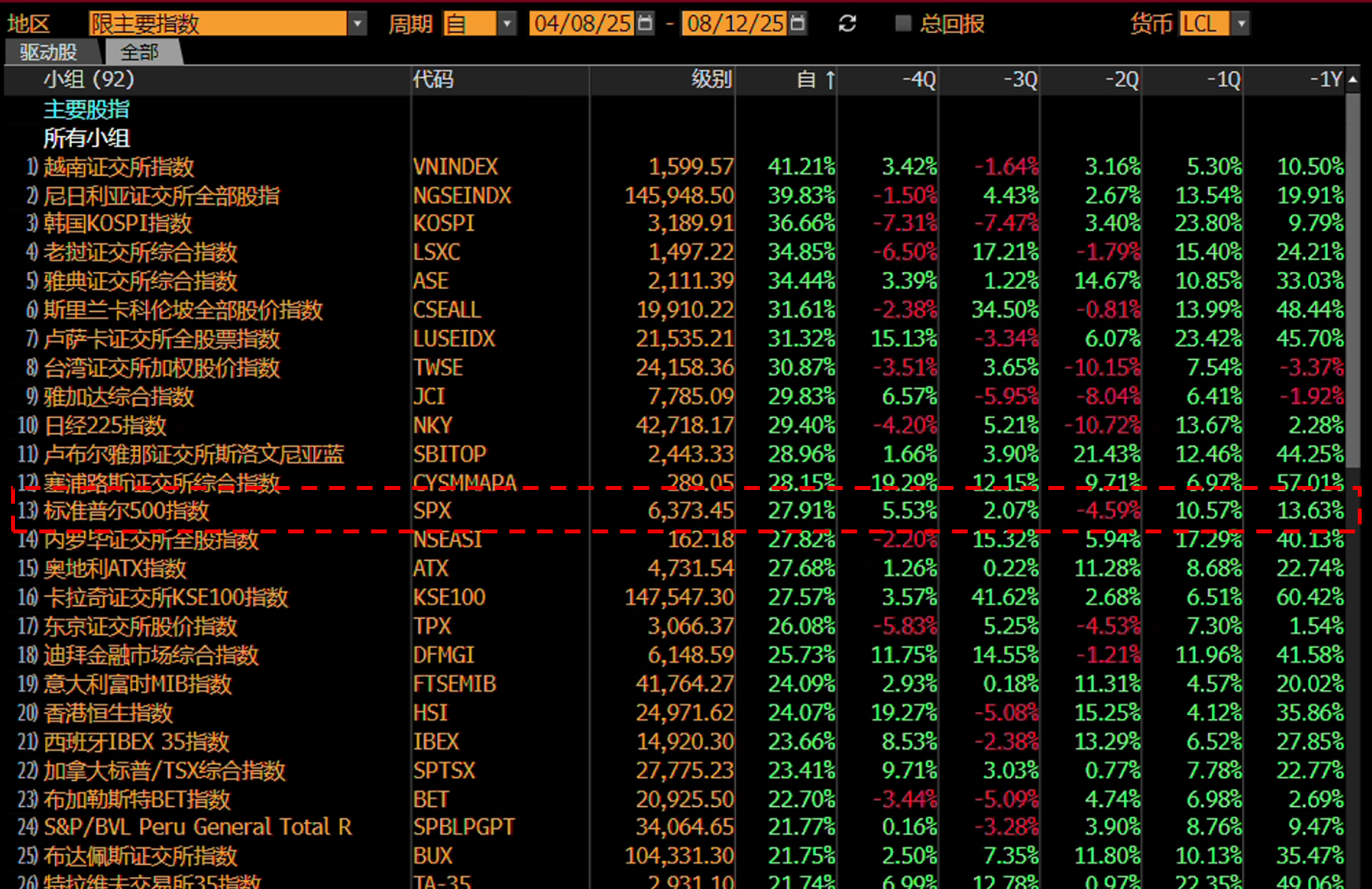Click the level value 42,718.17
This screenshot has width=1372, height=889.
684,425
